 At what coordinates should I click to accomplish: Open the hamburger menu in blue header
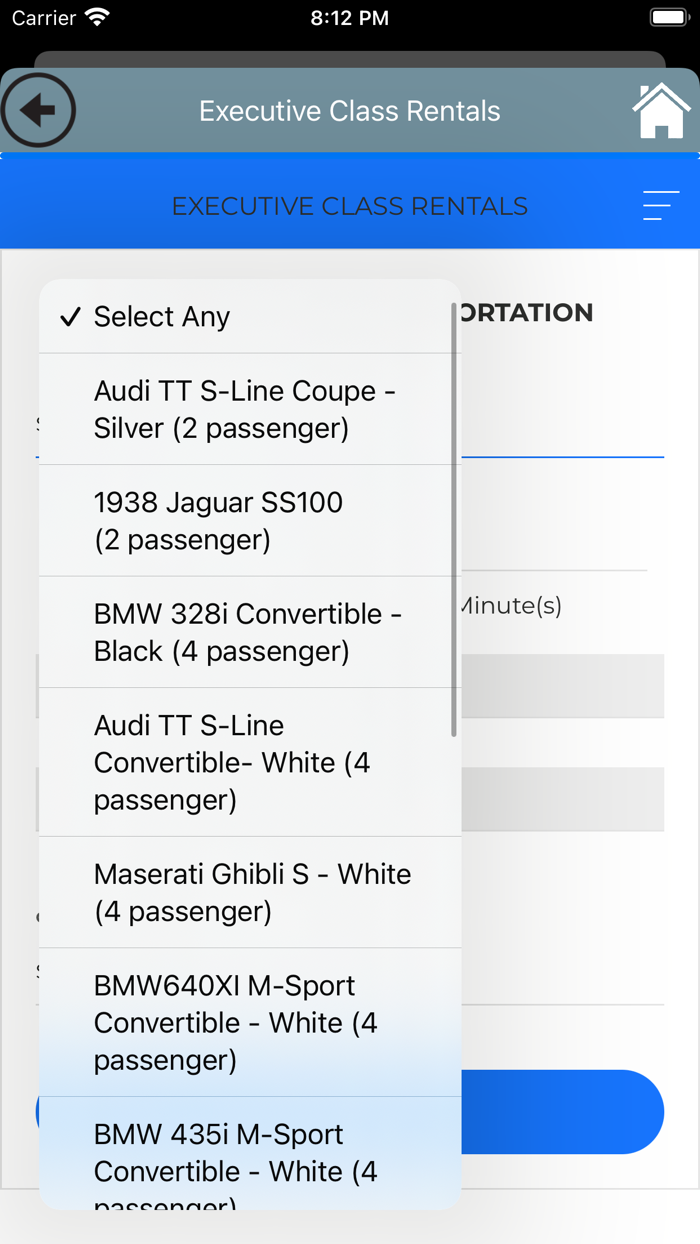click(x=660, y=206)
